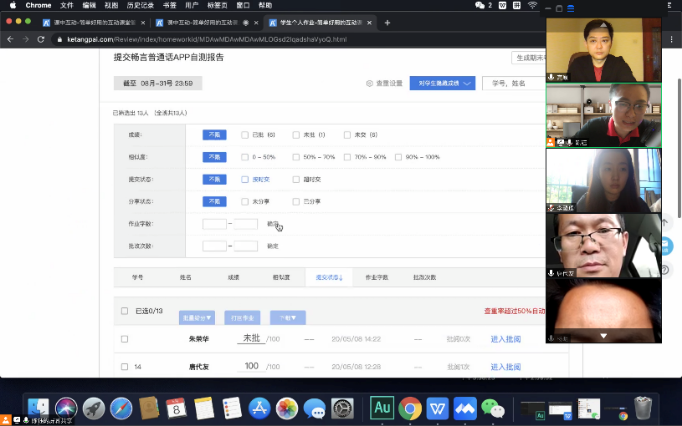The height and width of the screenshot is (426, 682).
Task: Open the Trash in the dock
Action: (643, 408)
